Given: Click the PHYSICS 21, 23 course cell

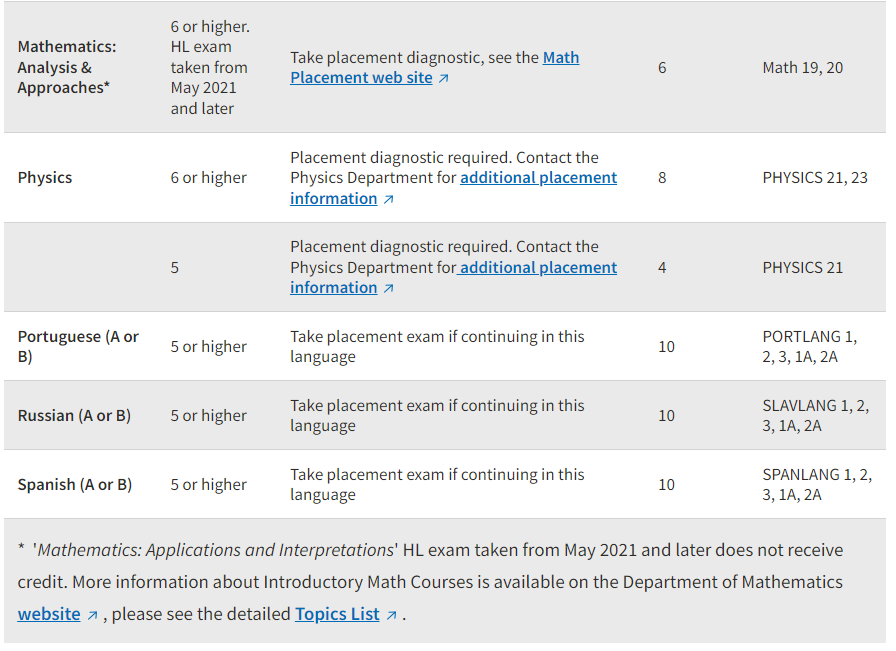Looking at the screenshot, I should point(815,178).
